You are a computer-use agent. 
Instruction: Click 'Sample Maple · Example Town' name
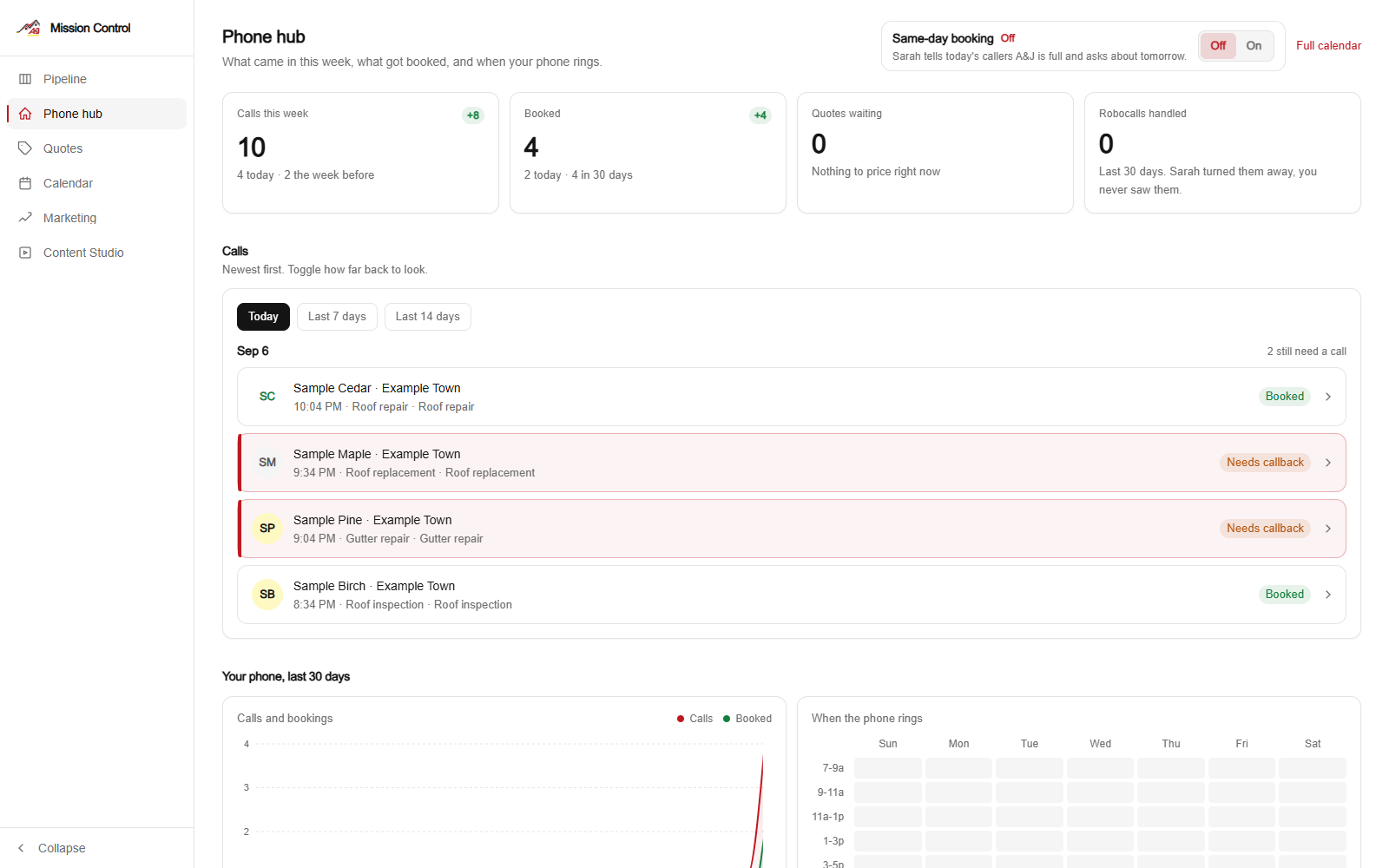coord(377,454)
